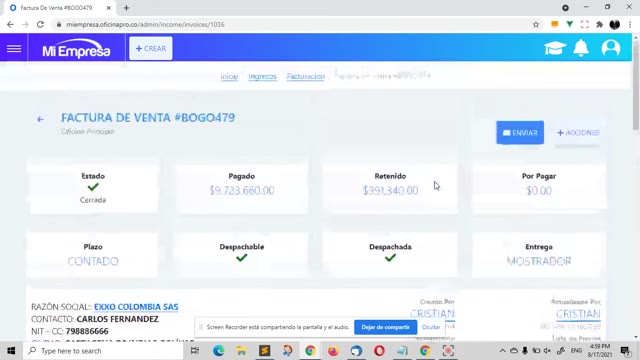Open the hamburger navigation menu
Image resolution: width=640 pixels, height=360 pixels.
point(14,49)
